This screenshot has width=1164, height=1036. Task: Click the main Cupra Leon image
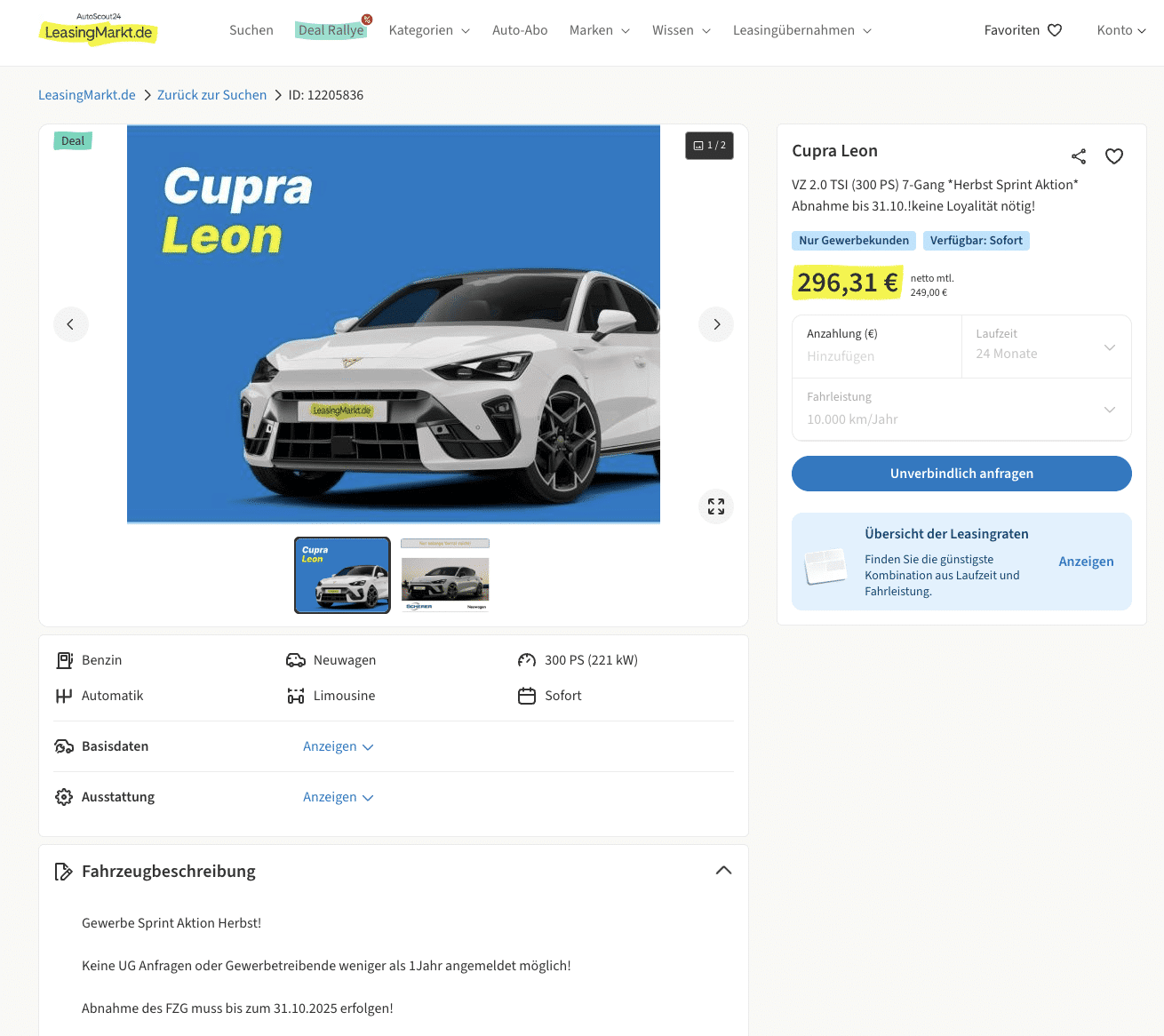coord(394,324)
